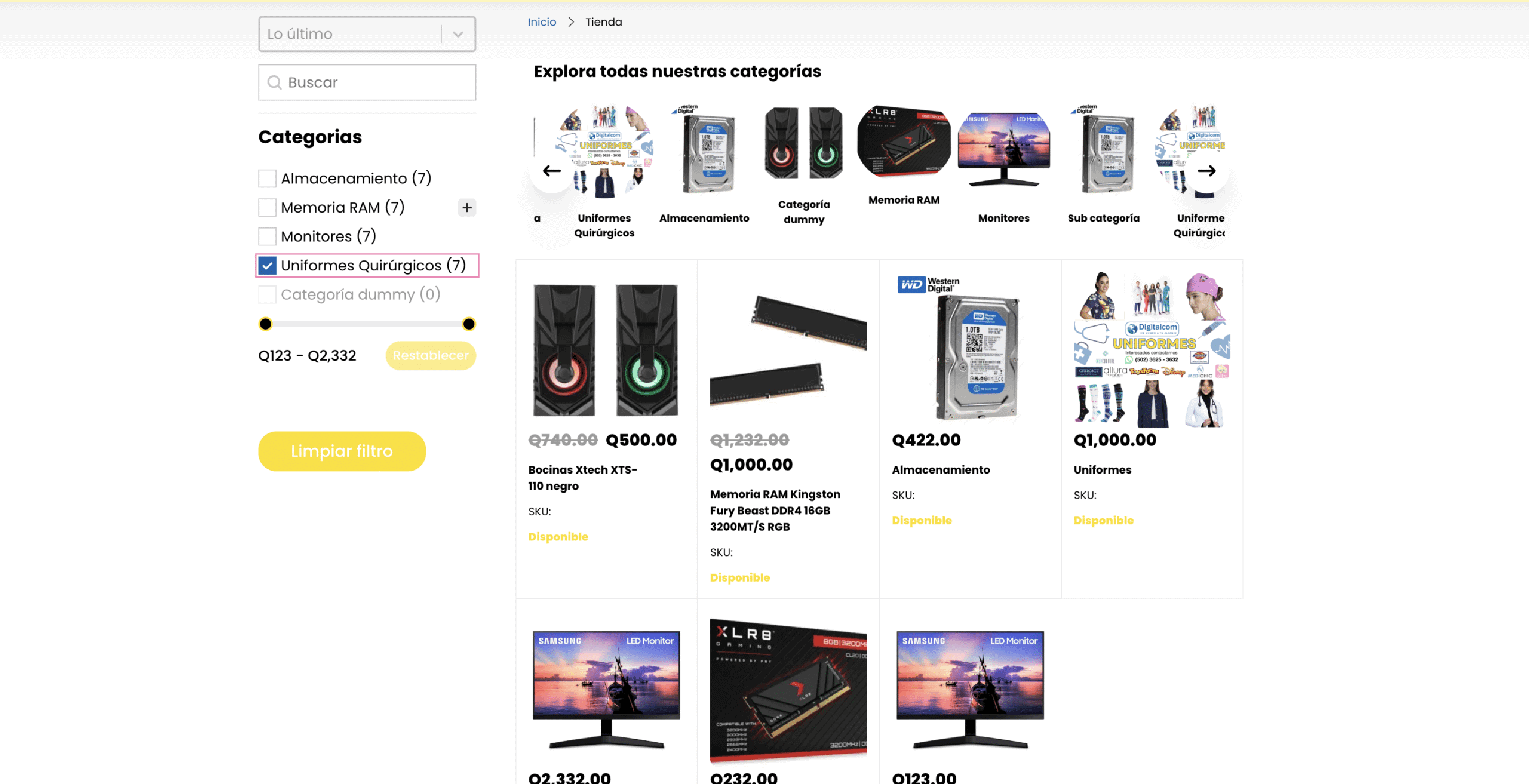Click the Restablecer price button
This screenshot has width=1529, height=784.
click(431, 356)
